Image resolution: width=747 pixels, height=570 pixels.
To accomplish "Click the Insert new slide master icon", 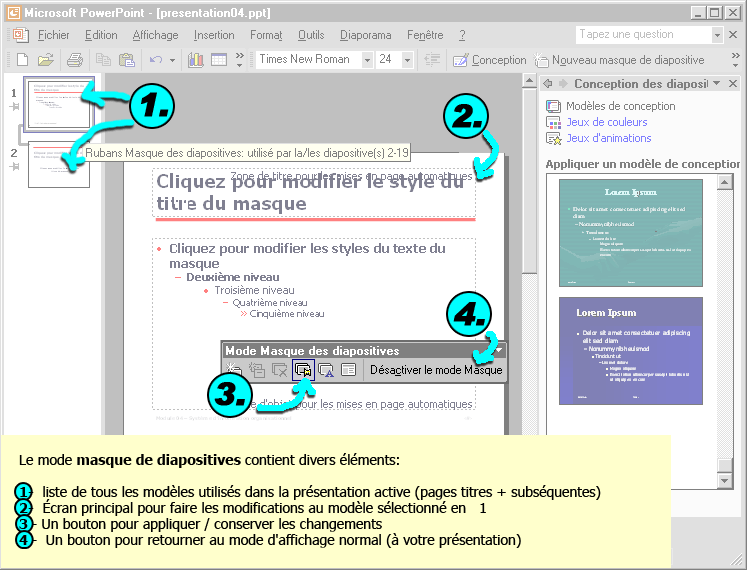I will point(233,370).
